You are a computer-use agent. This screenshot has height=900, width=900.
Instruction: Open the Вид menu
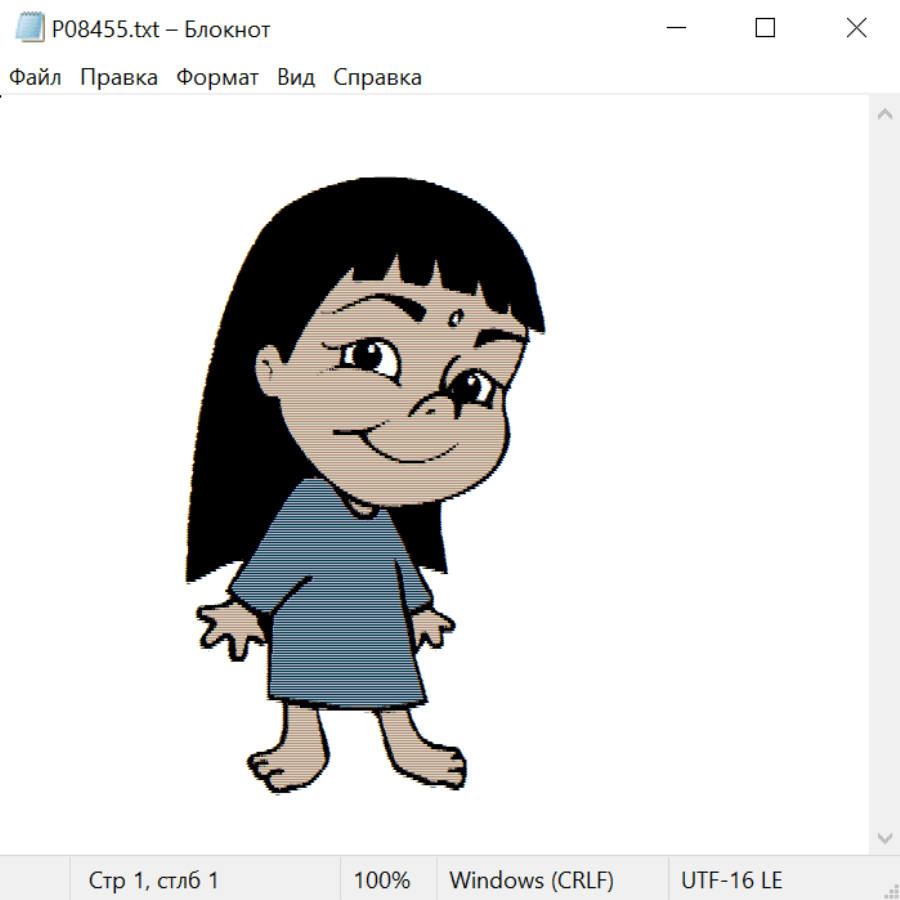(296, 78)
